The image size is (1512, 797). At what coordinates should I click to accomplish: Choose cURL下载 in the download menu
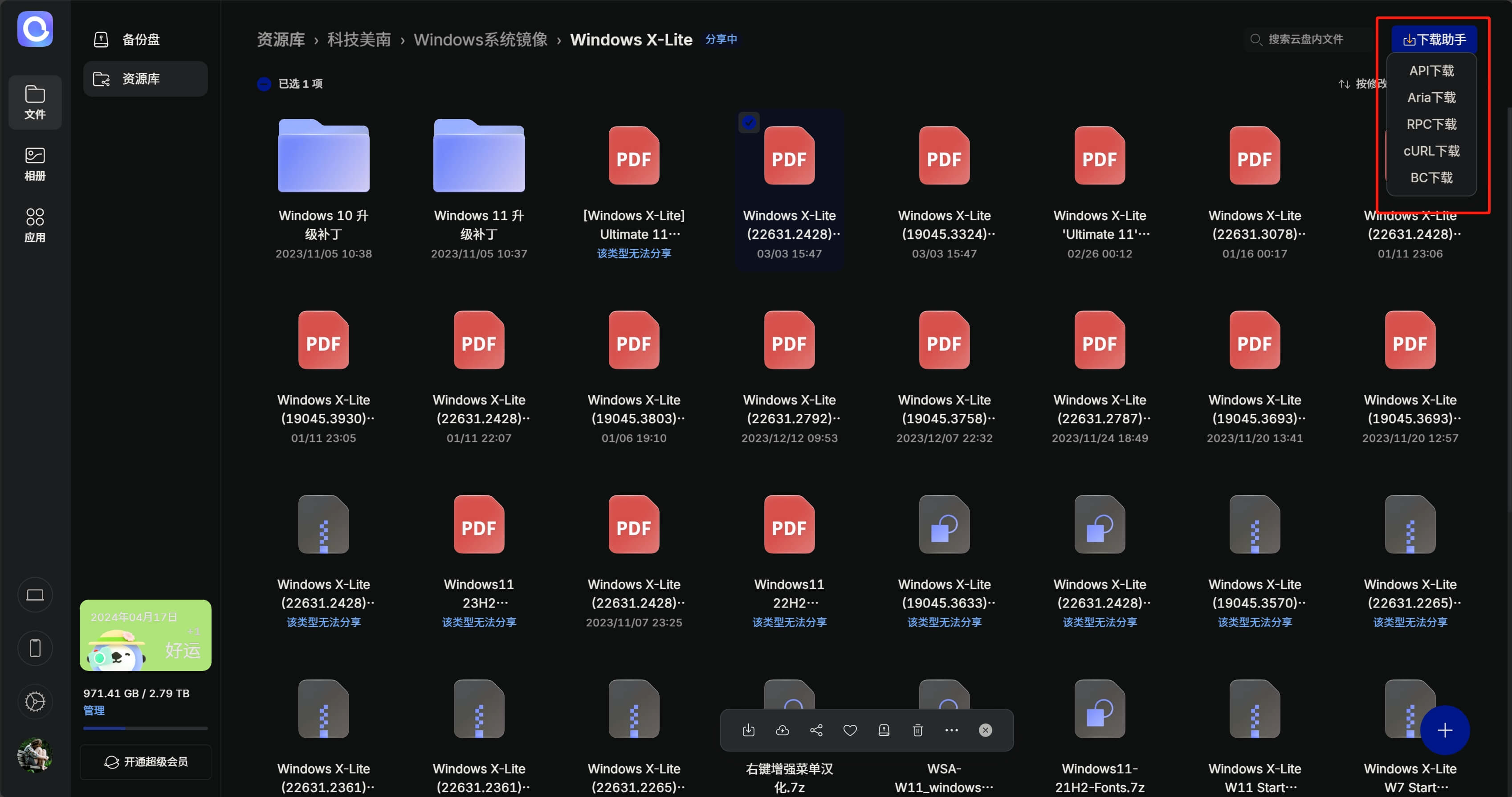[x=1431, y=151]
